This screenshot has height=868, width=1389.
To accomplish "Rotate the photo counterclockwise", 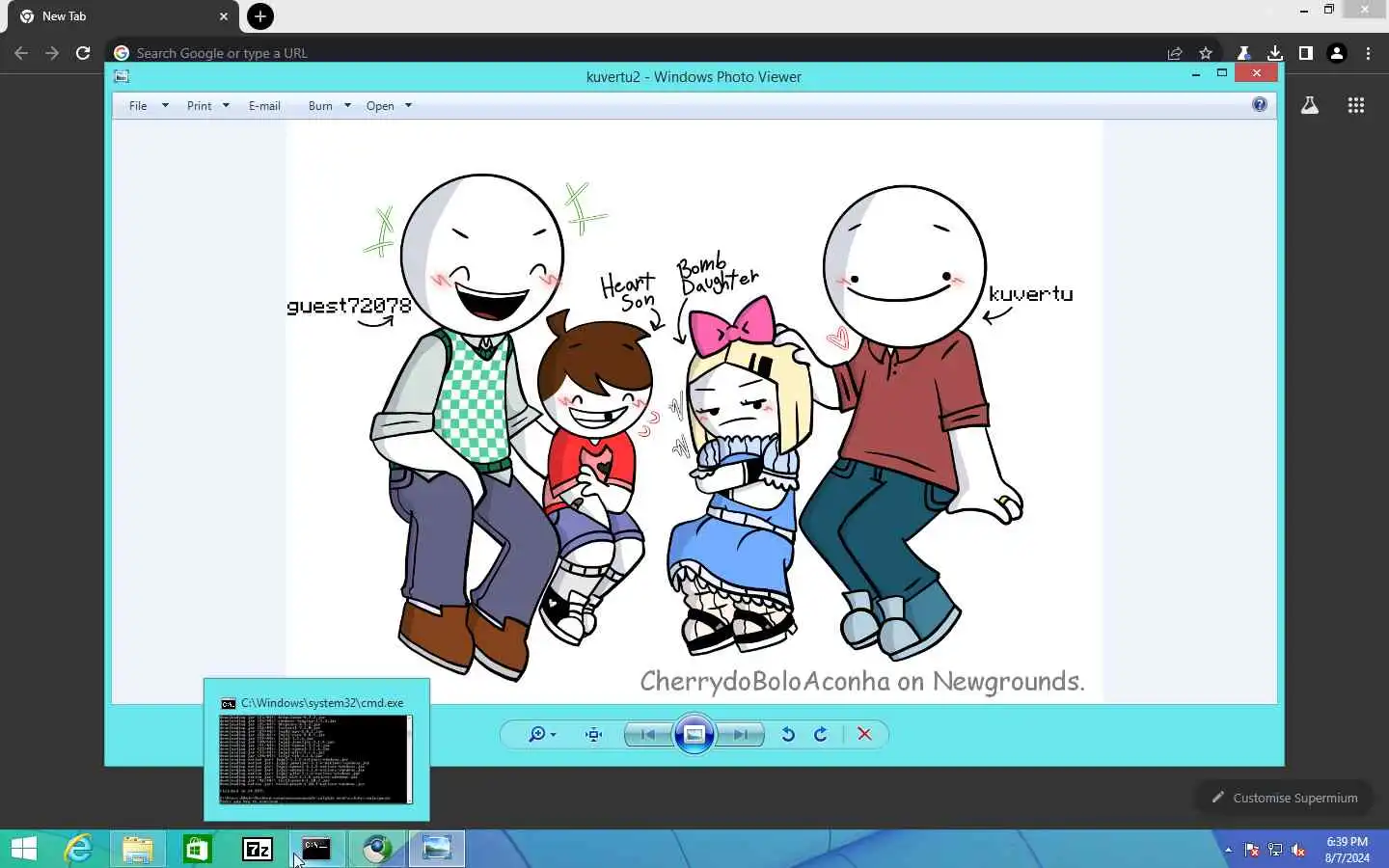I will (x=788, y=735).
